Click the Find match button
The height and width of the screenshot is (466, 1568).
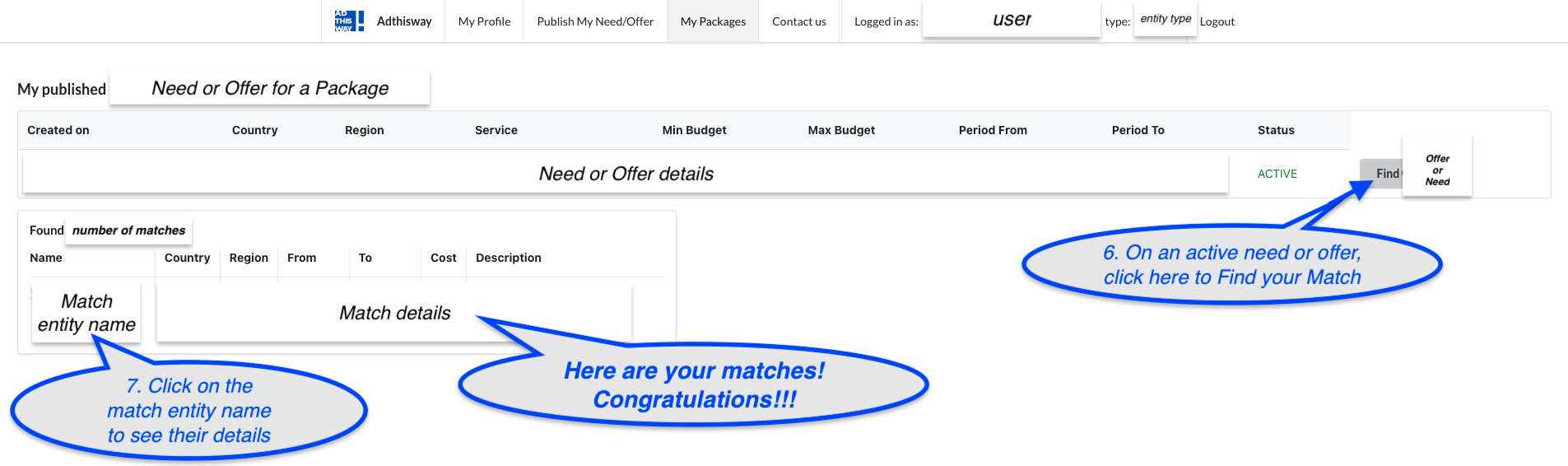coord(1382,174)
